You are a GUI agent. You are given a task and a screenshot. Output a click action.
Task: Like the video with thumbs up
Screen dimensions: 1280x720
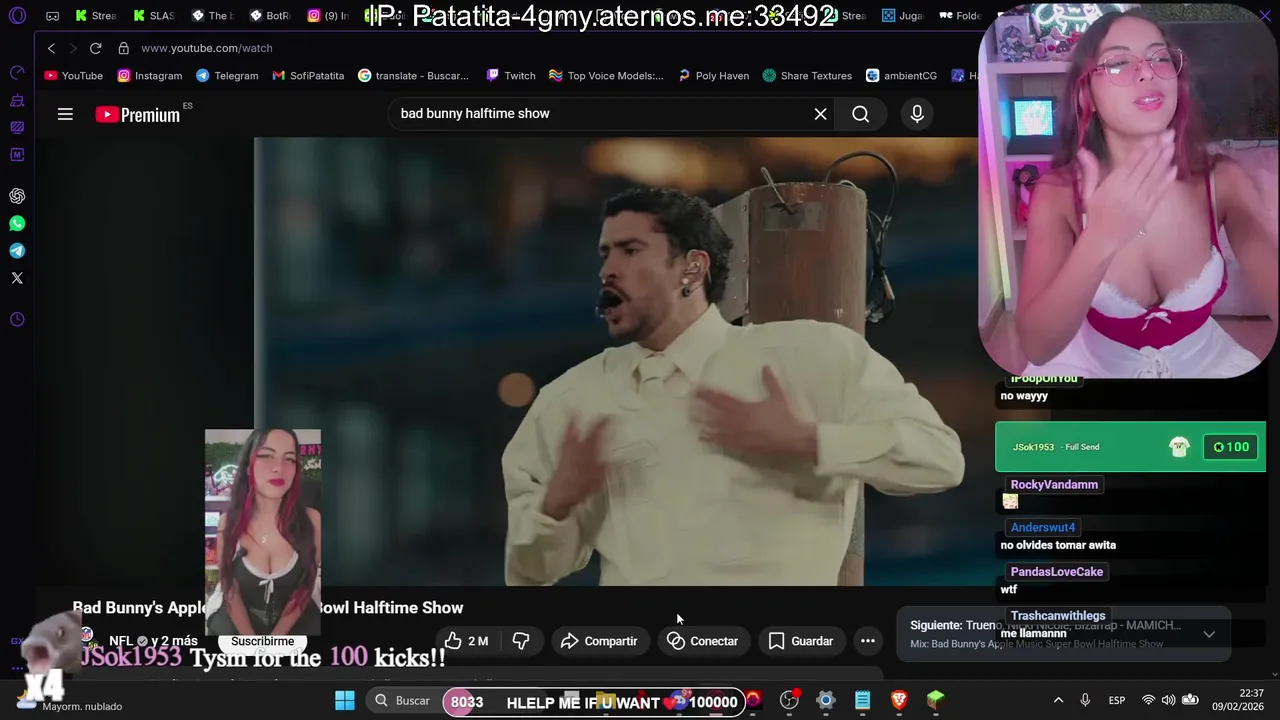coord(466,641)
